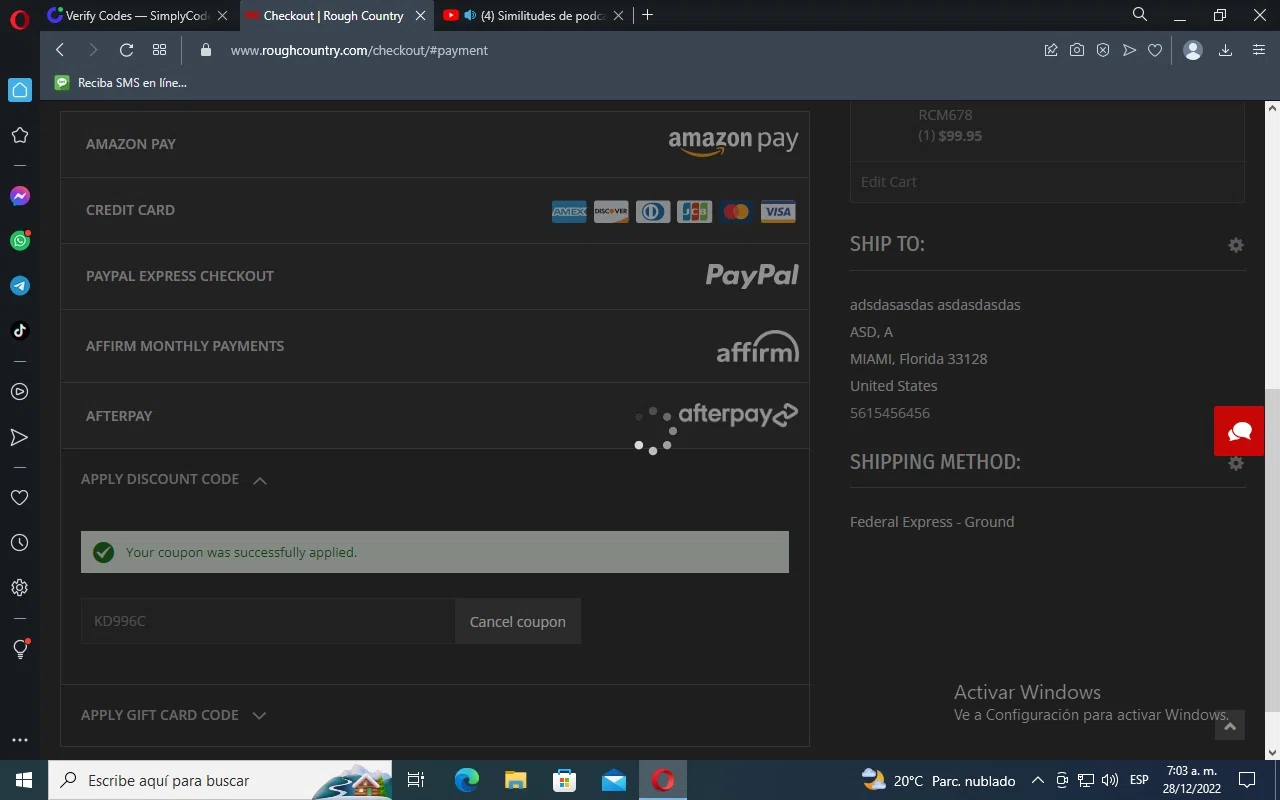Open Speed Dial grid icon
Viewport: 1280px width, 800px height.
[159, 50]
